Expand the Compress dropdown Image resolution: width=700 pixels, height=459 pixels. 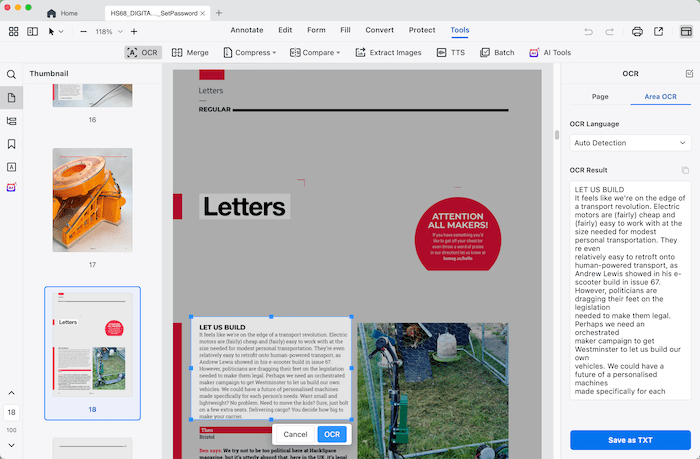click(x=250, y=52)
